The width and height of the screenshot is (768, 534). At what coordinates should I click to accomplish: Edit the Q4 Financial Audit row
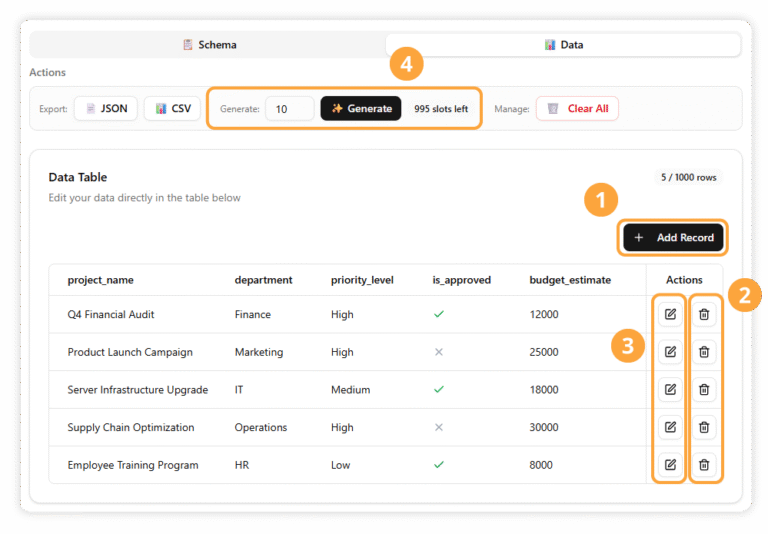670,314
